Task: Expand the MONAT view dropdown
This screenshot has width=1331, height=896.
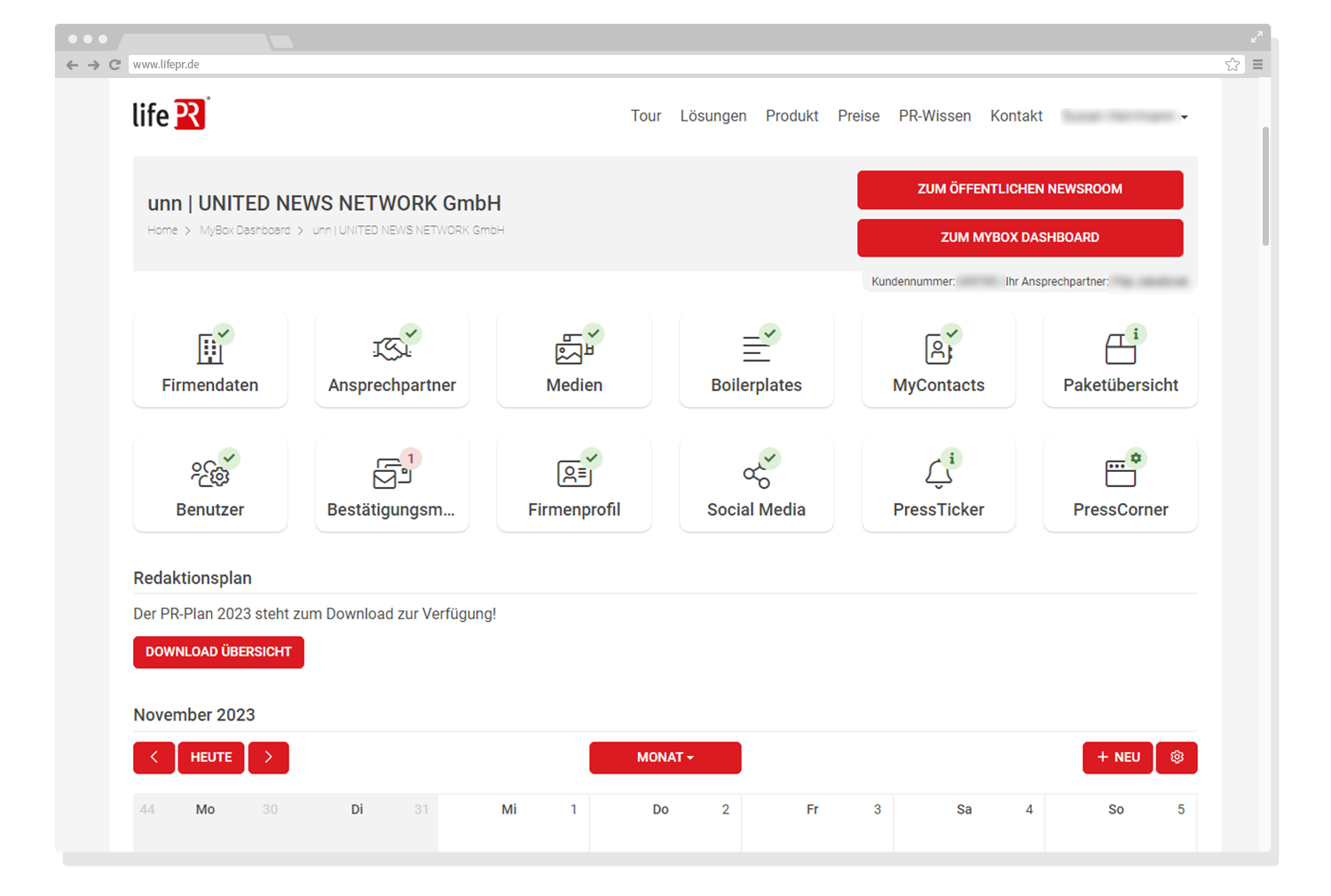Action: click(665, 758)
